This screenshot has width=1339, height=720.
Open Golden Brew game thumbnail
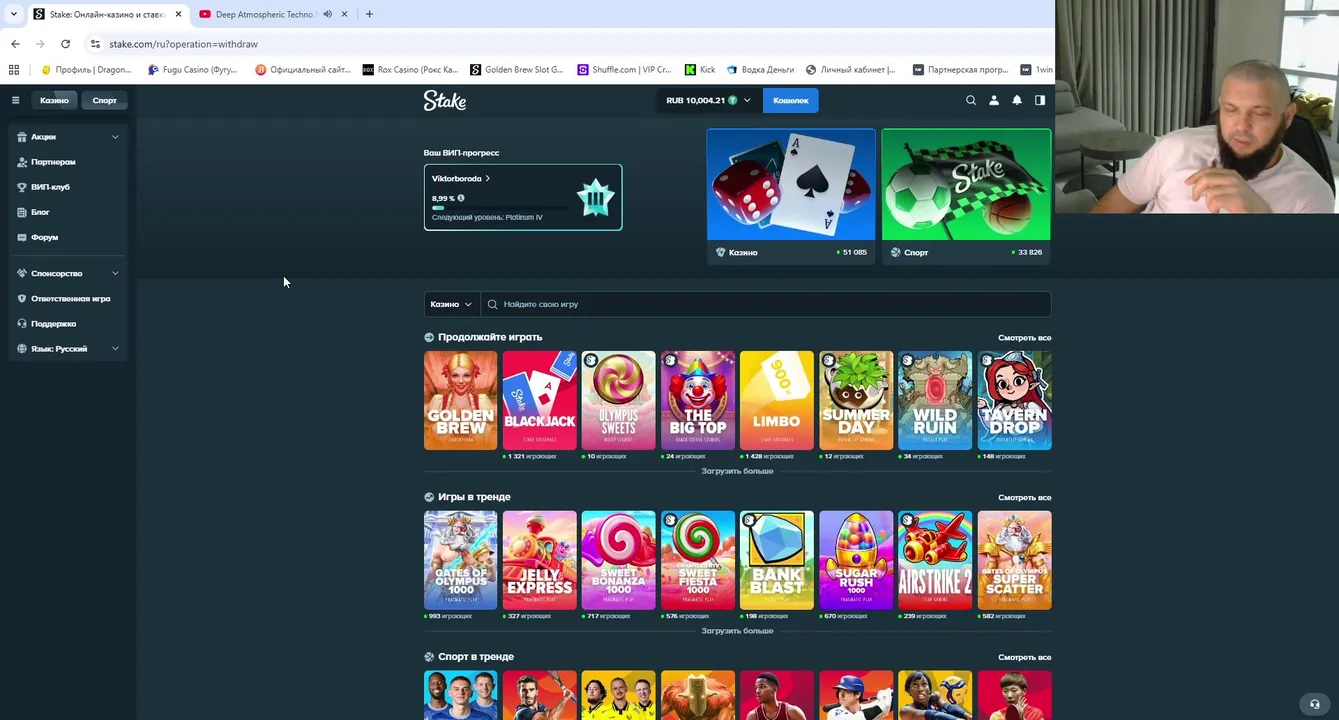click(460, 400)
